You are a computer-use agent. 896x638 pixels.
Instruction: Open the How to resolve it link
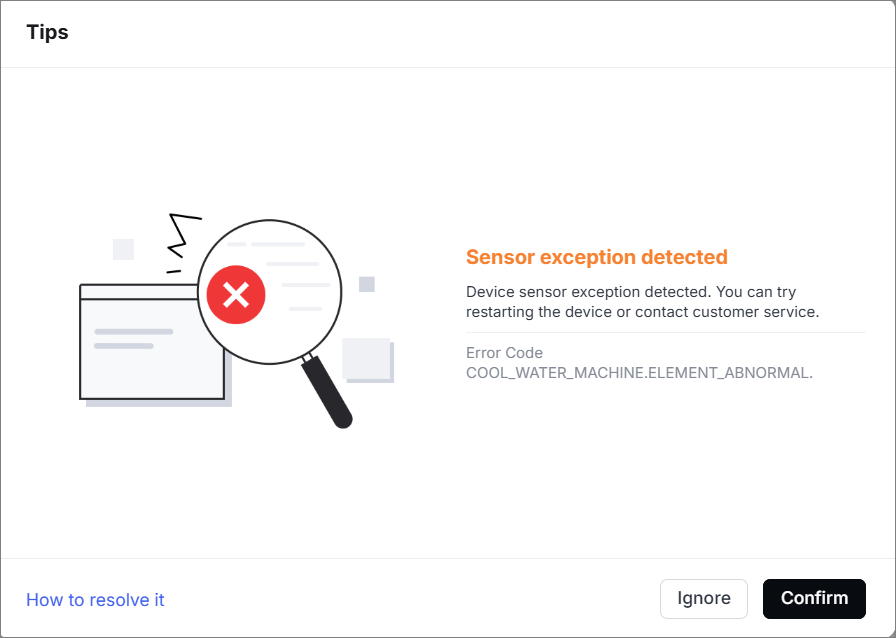tap(95, 600)
